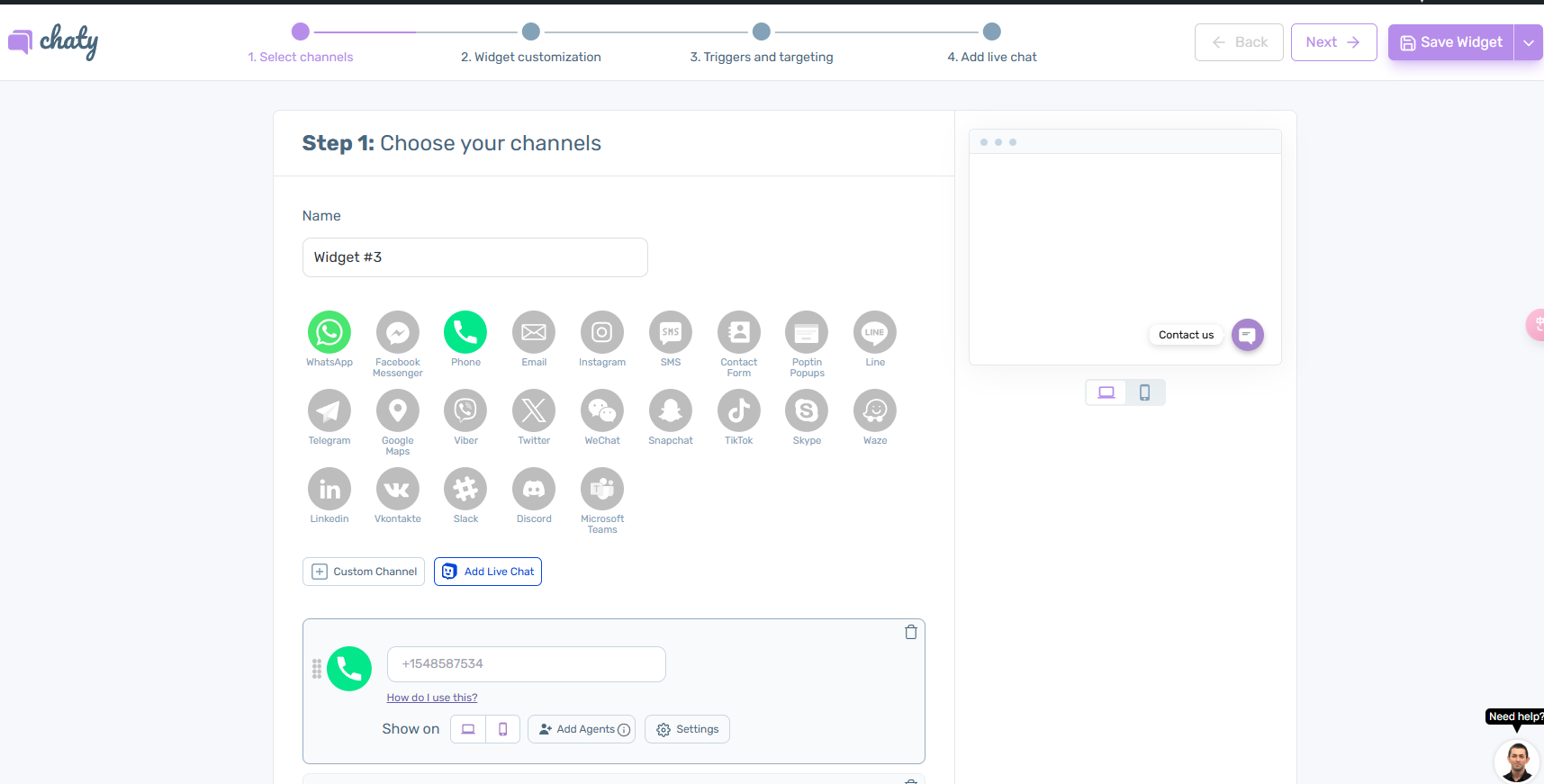Add the Telegram channel
Viewport: 1544px width, 784px height.
pyautogui.click(x=330, y=410)
